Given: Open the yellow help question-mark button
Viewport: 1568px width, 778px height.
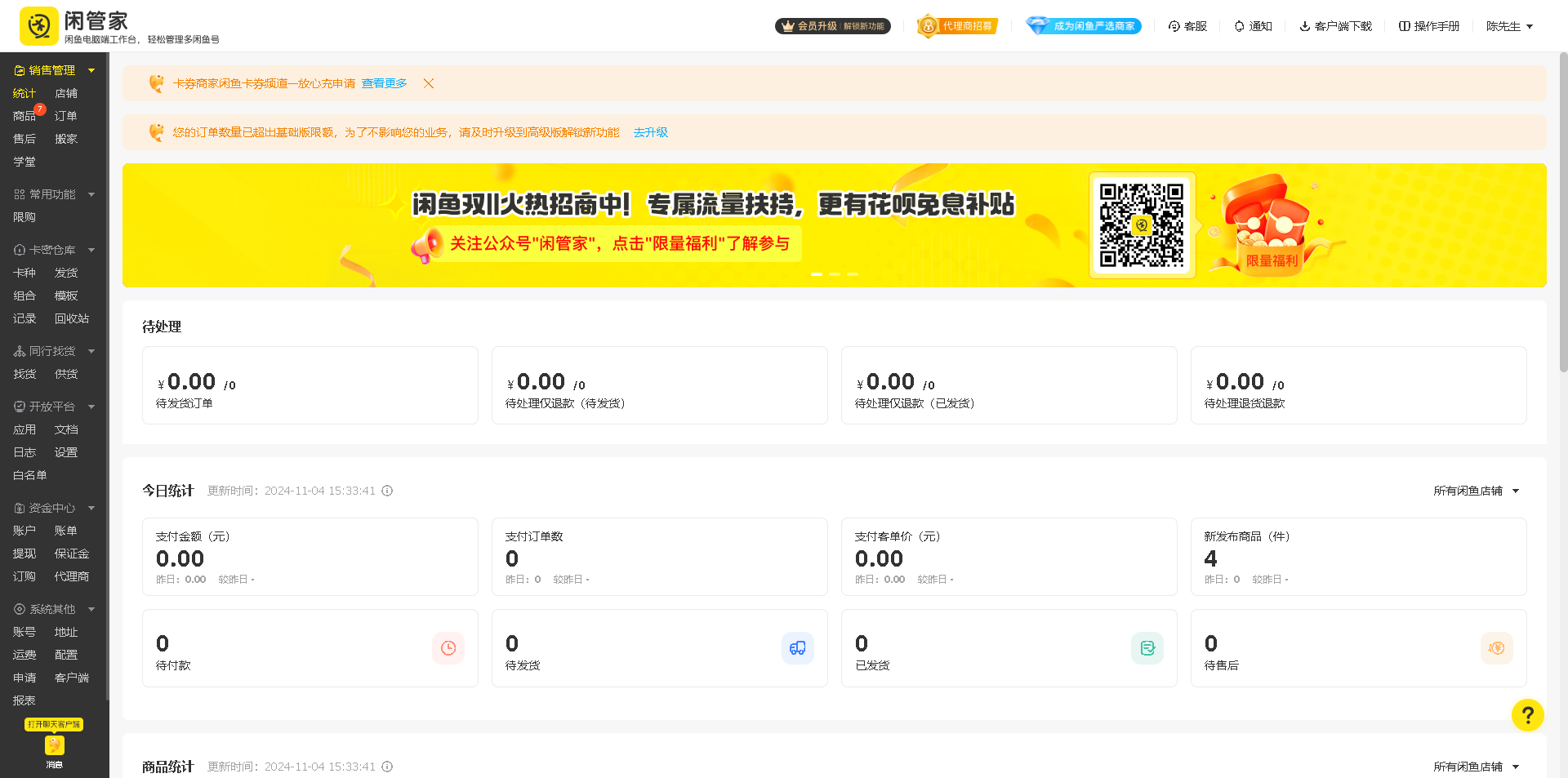Looking at the screenshot, I should [x=1527, y=715].
